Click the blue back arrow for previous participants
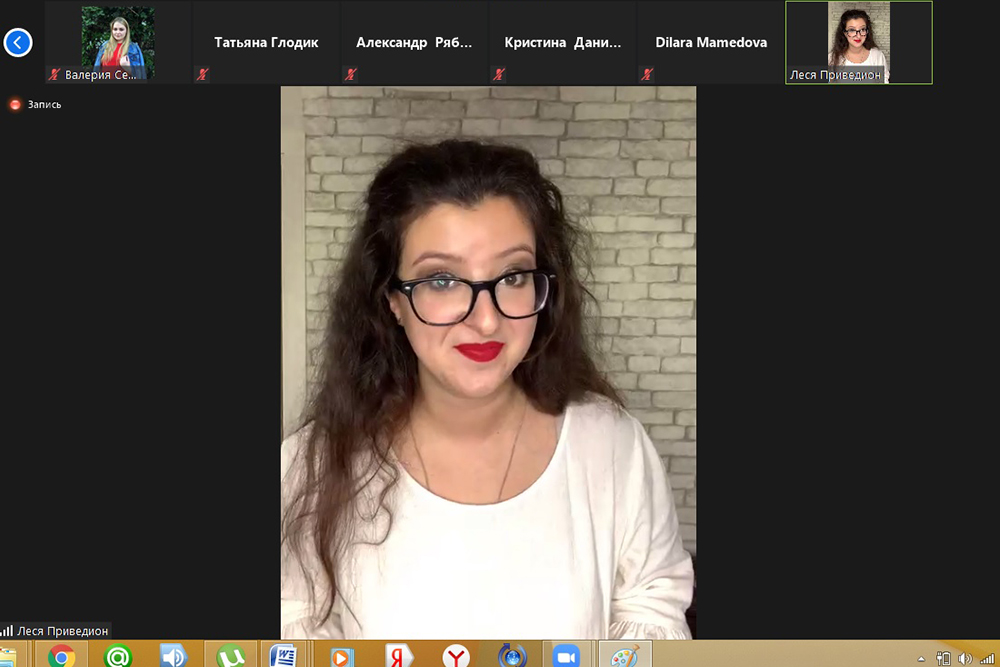The height and width of the screenshot is (667, 1000). click(x=18, y=42)
